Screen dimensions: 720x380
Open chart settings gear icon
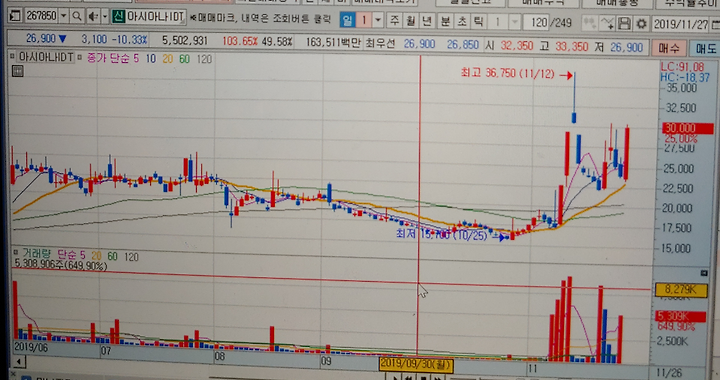[641, 23]
